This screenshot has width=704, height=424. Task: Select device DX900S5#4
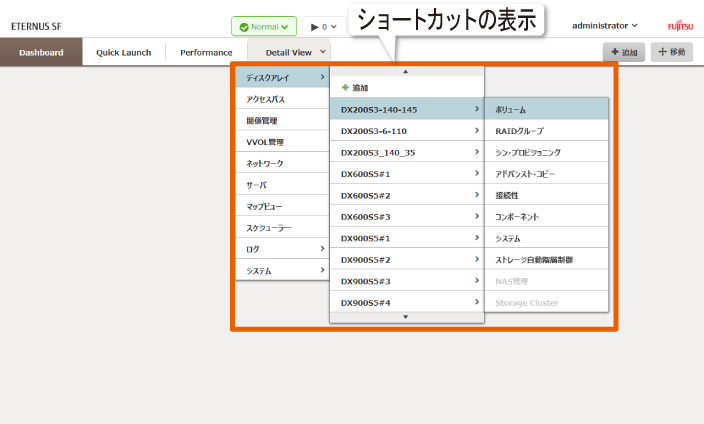[407, 302]
